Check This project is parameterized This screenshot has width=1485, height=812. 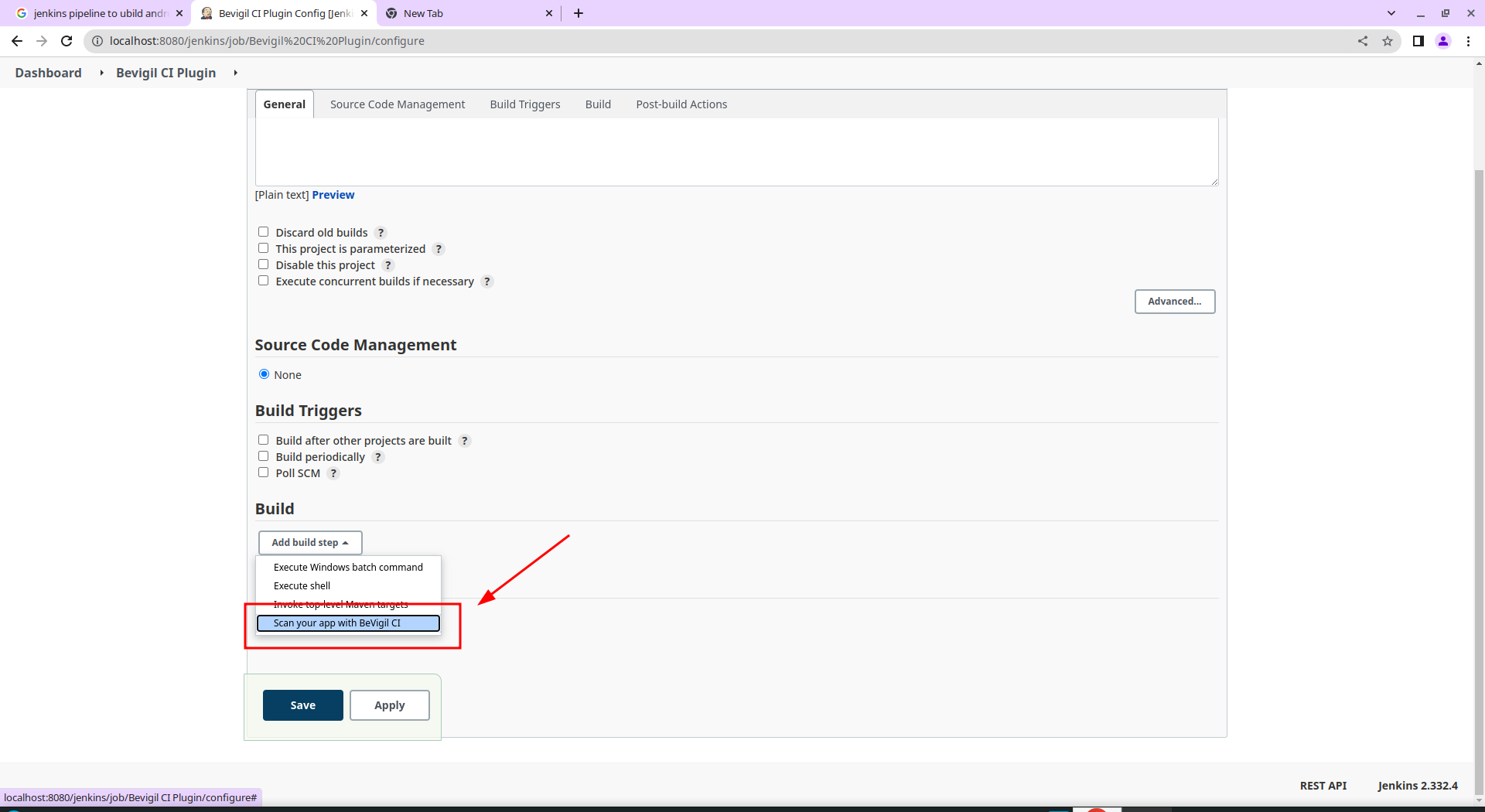(264, 248)
